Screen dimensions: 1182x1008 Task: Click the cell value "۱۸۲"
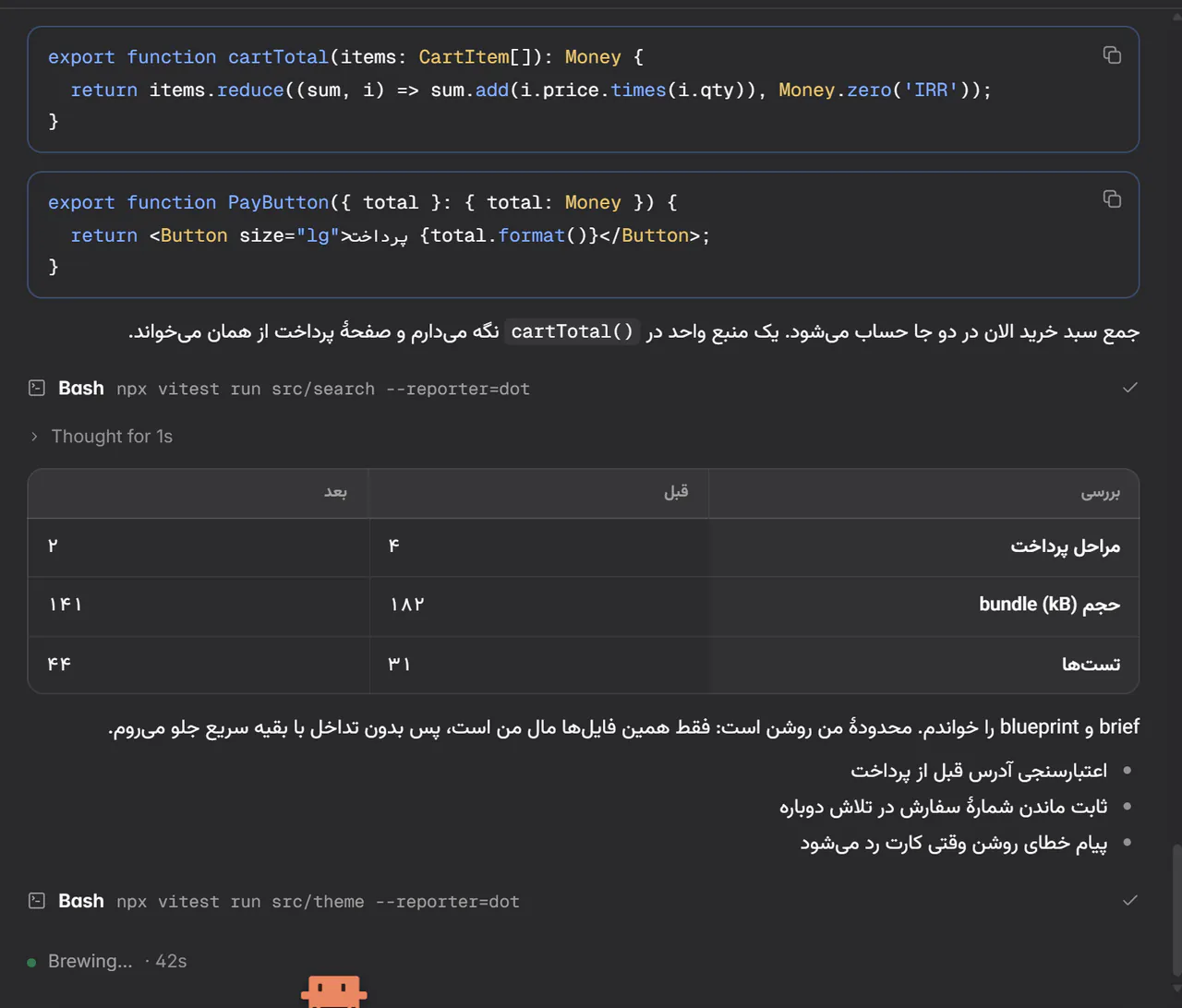pos(406,605)
